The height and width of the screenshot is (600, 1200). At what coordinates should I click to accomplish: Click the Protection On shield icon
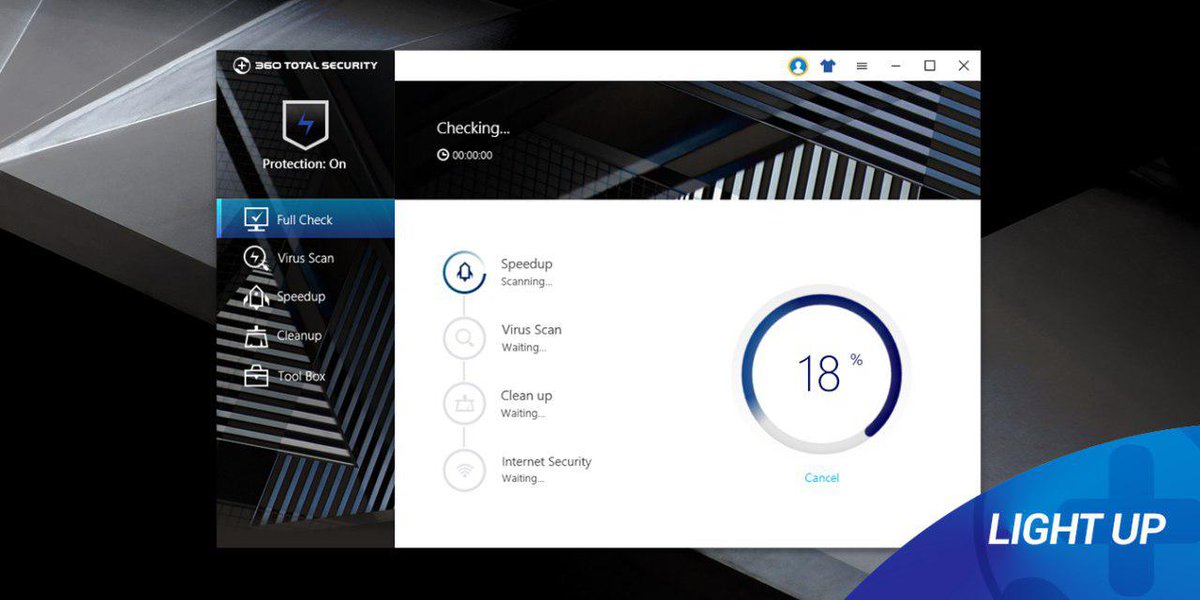pyautogui.click(x=306, y=125)
